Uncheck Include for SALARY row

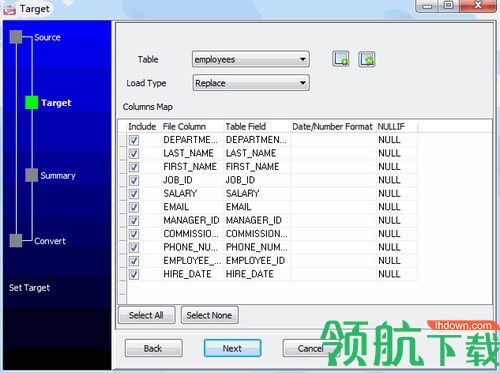click(134, 194)
